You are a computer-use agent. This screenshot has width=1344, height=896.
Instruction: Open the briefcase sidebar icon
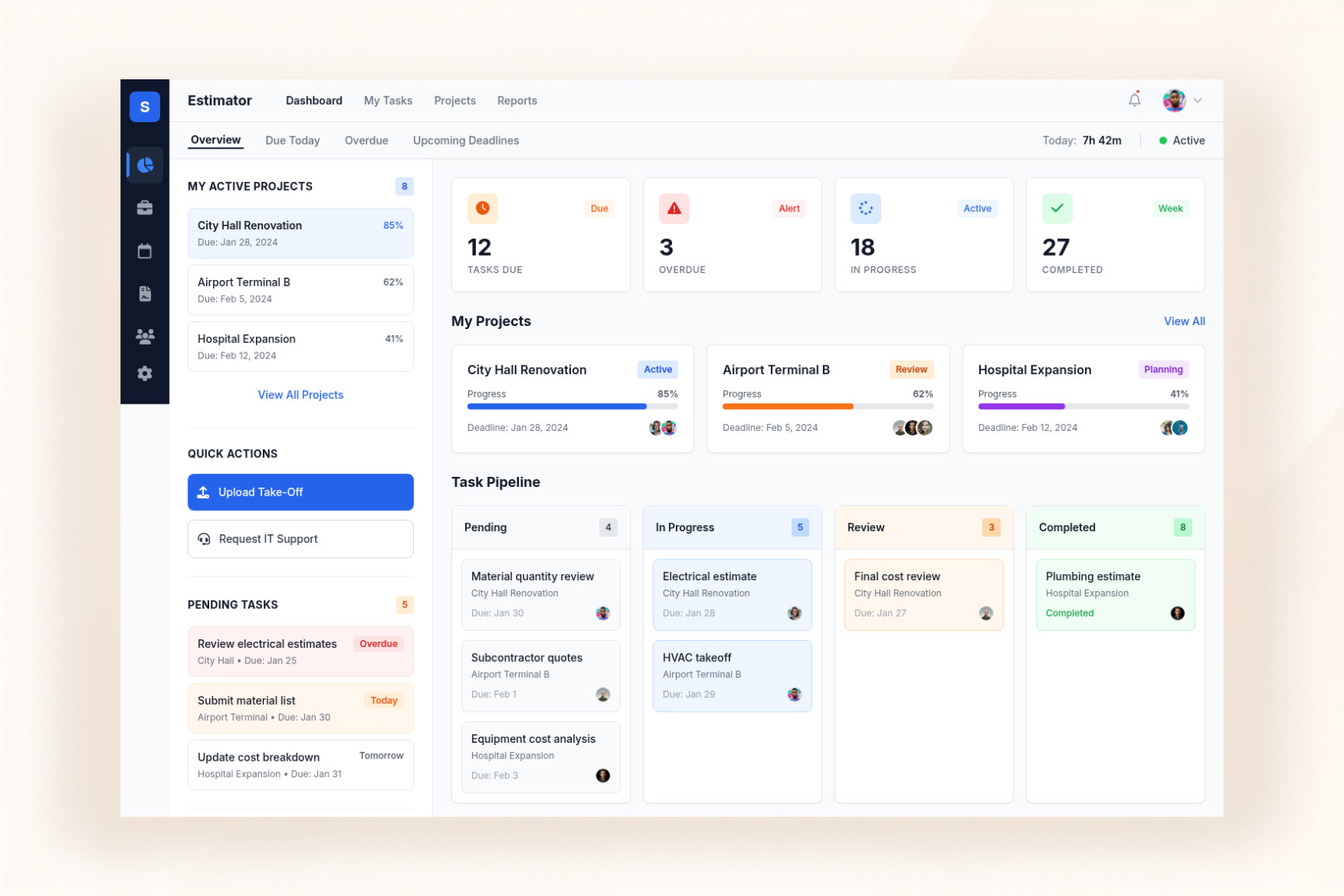coord(145,208)
